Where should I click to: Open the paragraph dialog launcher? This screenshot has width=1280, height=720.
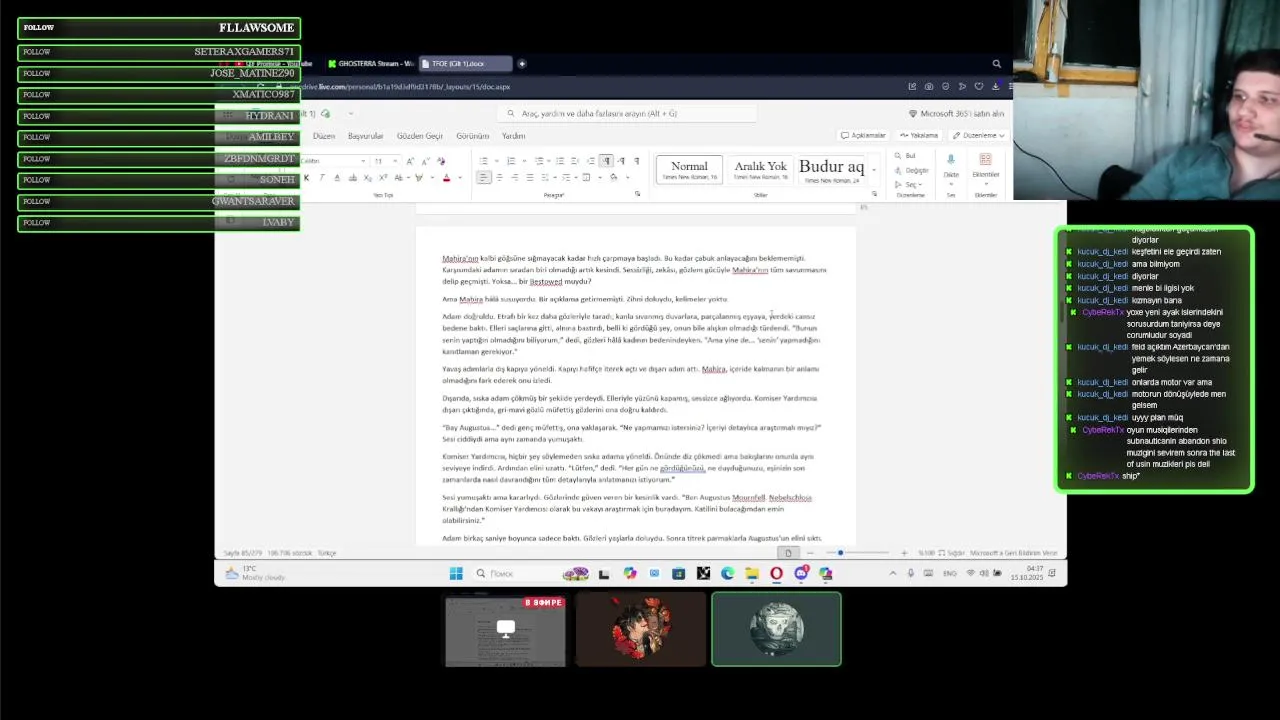(x=637, y=193)
